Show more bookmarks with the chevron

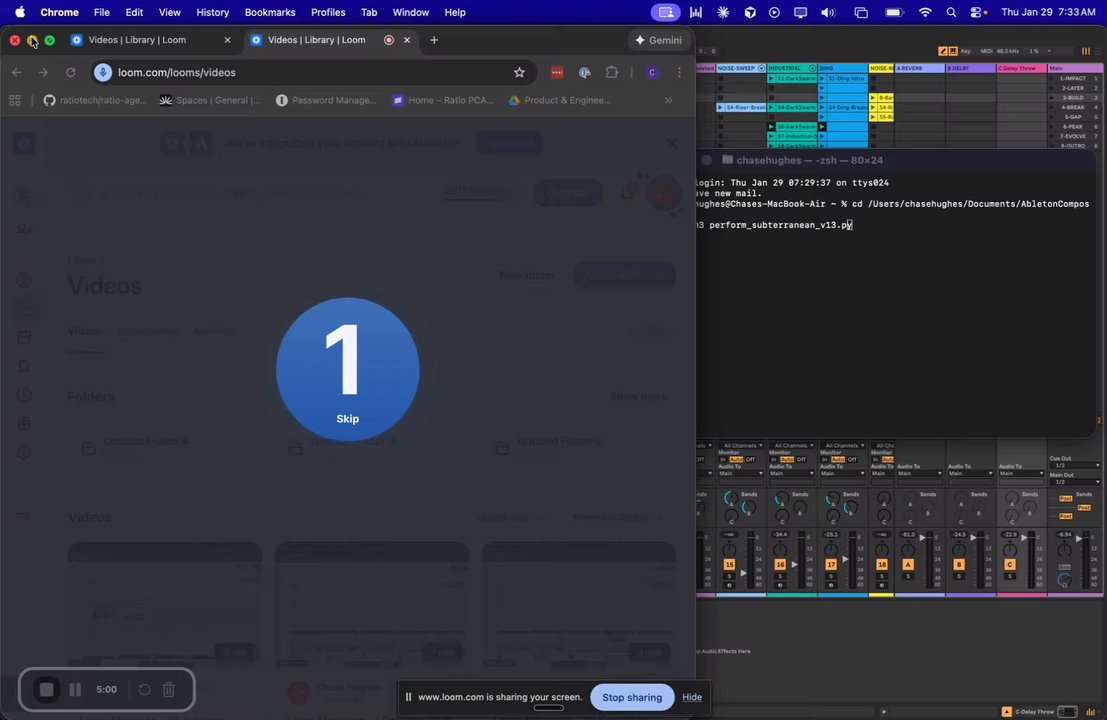pyautogui.click(x=669, y=100)
